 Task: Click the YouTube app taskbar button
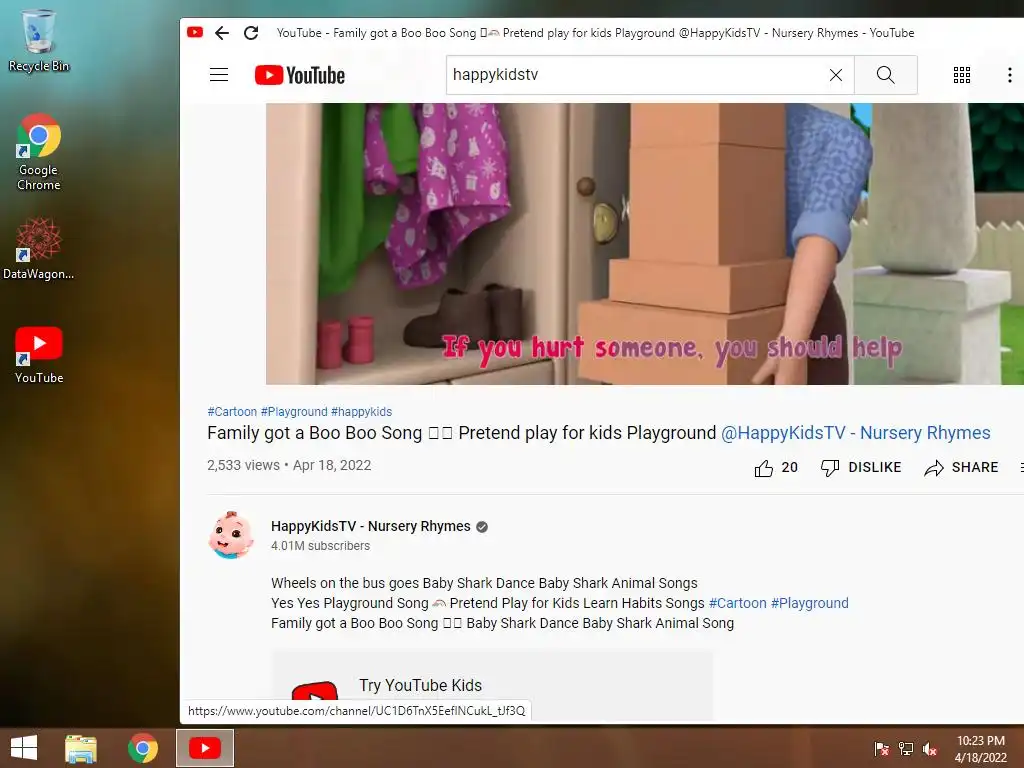pyautogui.click(x=204, y=748)
